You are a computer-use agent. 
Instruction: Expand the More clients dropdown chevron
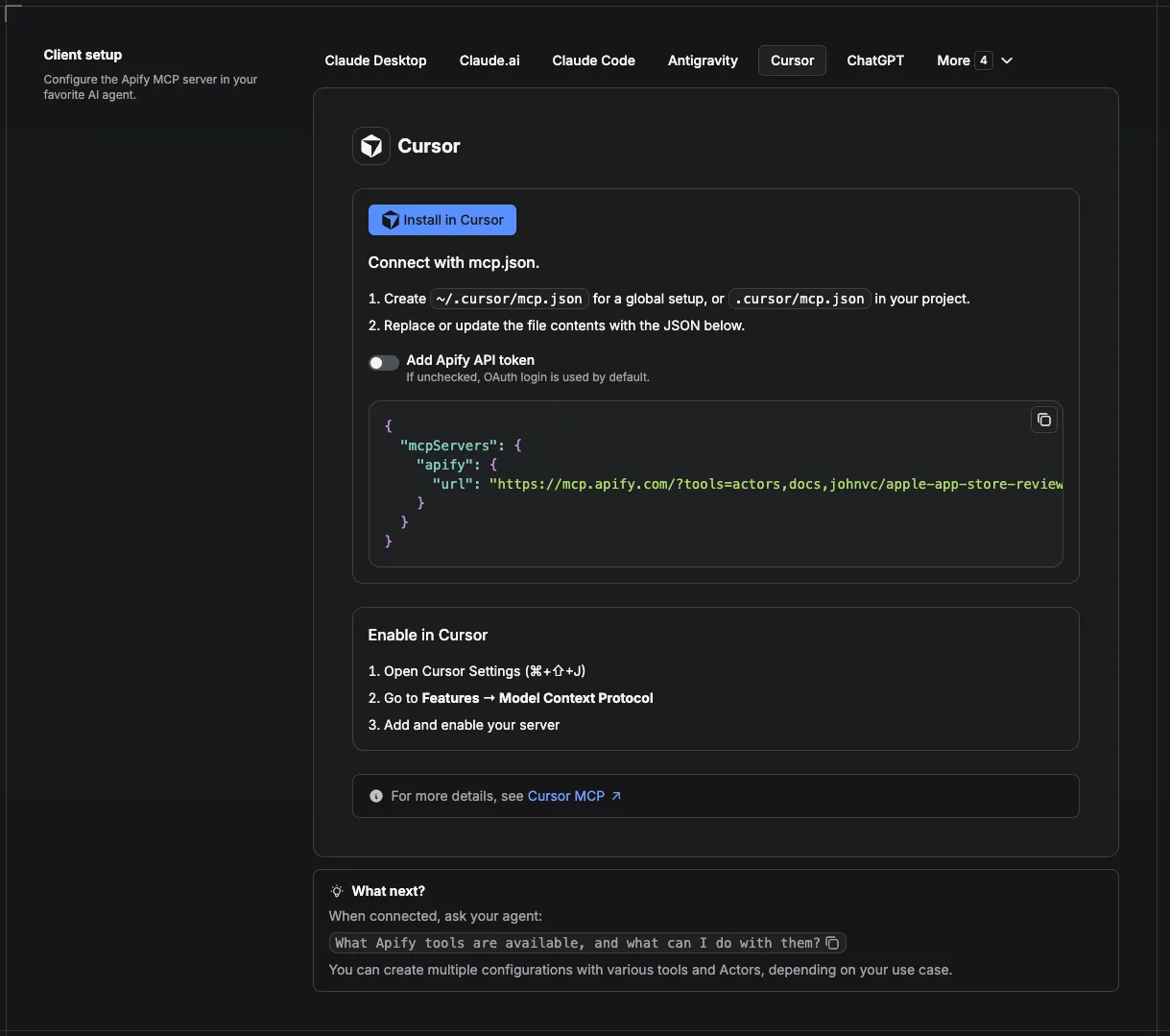(1007, 60)
